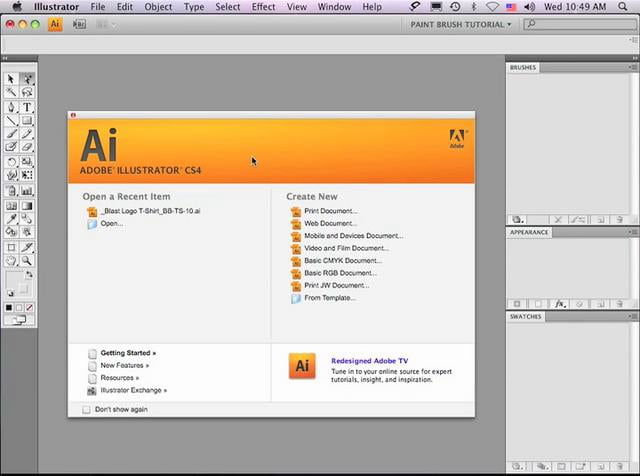The width and height of the screenshot is (640, 476).
Task: Select the Zoom tool
Action: point(27,260)
